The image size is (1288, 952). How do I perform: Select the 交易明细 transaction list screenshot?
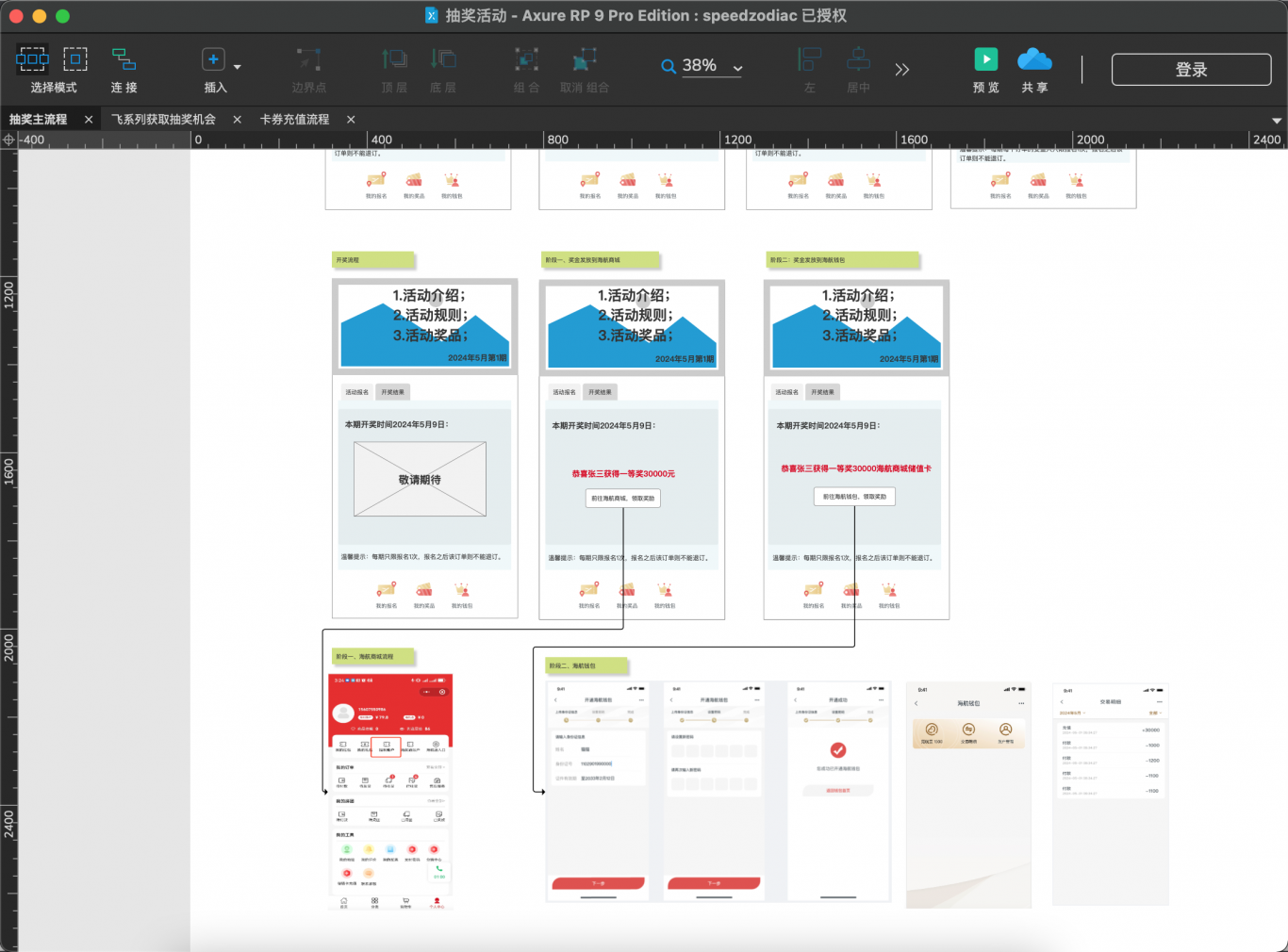[1111, 795]
